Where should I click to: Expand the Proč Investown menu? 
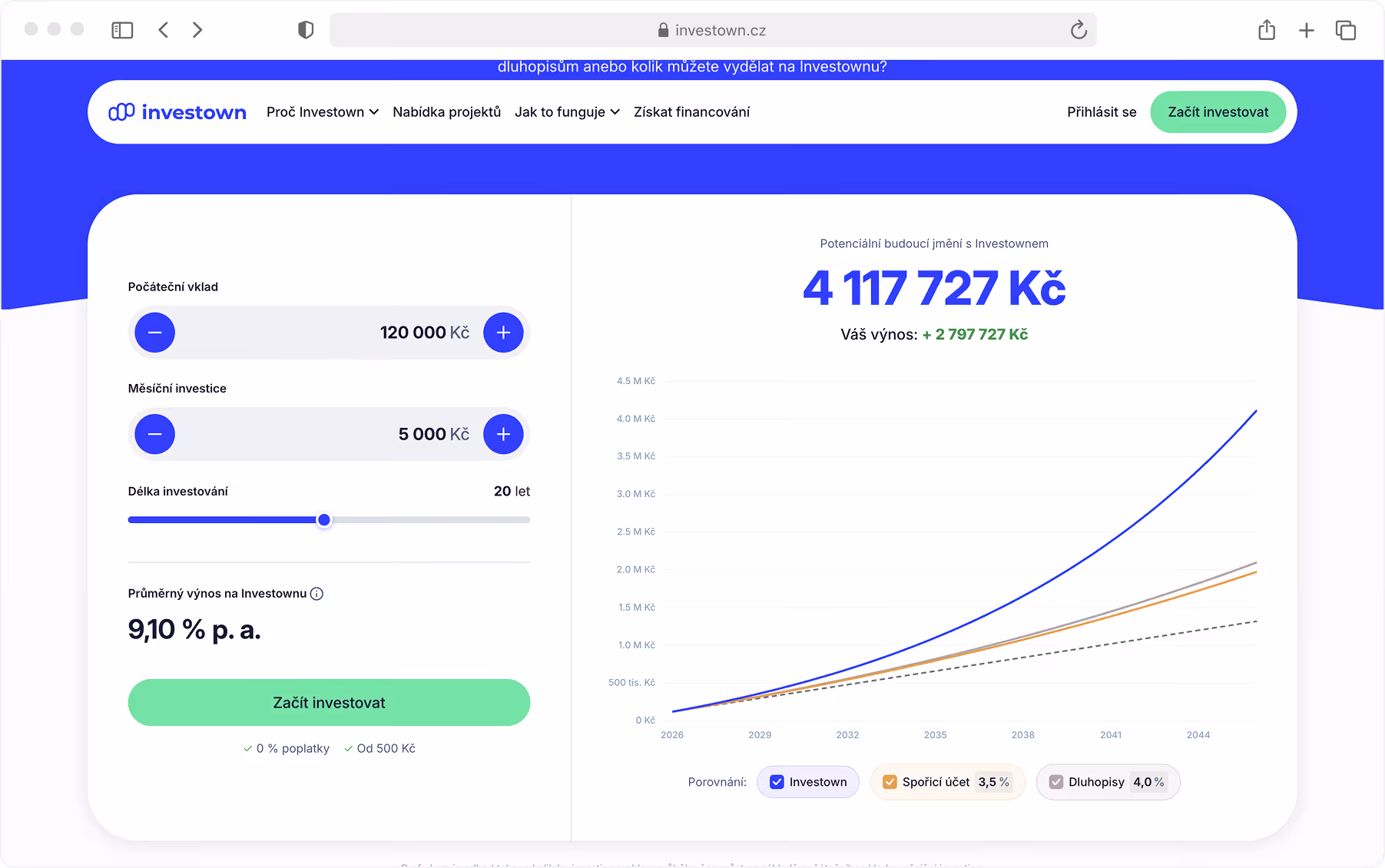[323, 112]
